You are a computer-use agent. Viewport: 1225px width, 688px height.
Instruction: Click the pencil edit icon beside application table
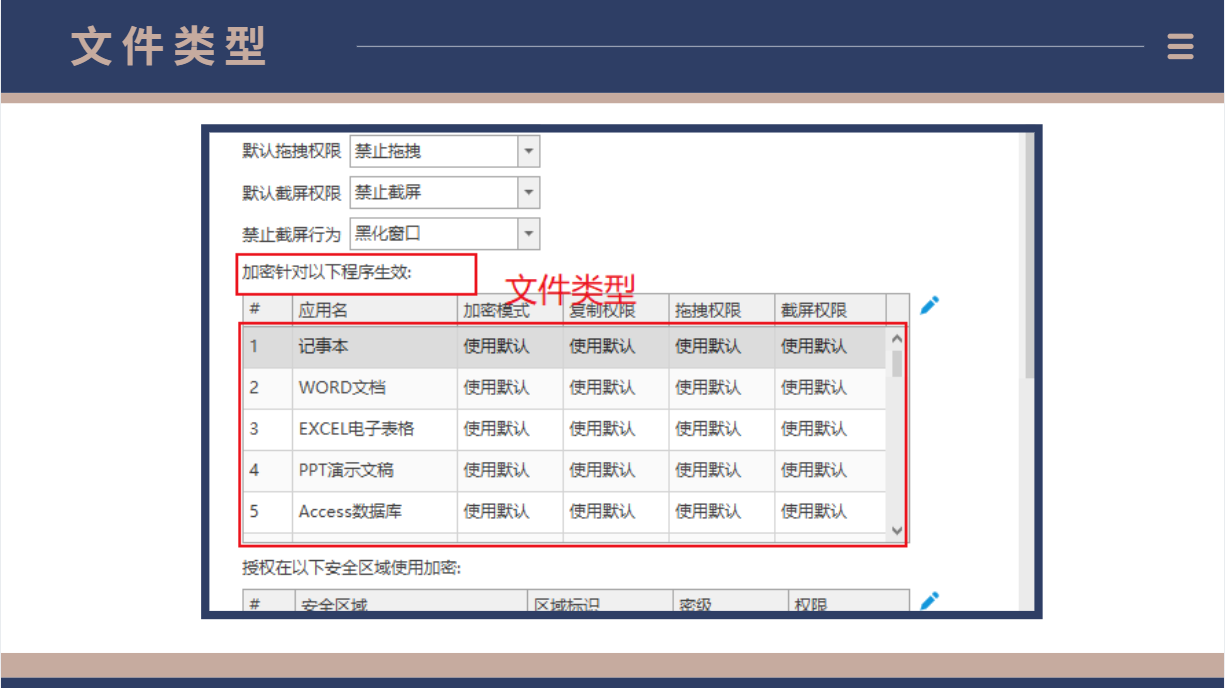(929, 306)
